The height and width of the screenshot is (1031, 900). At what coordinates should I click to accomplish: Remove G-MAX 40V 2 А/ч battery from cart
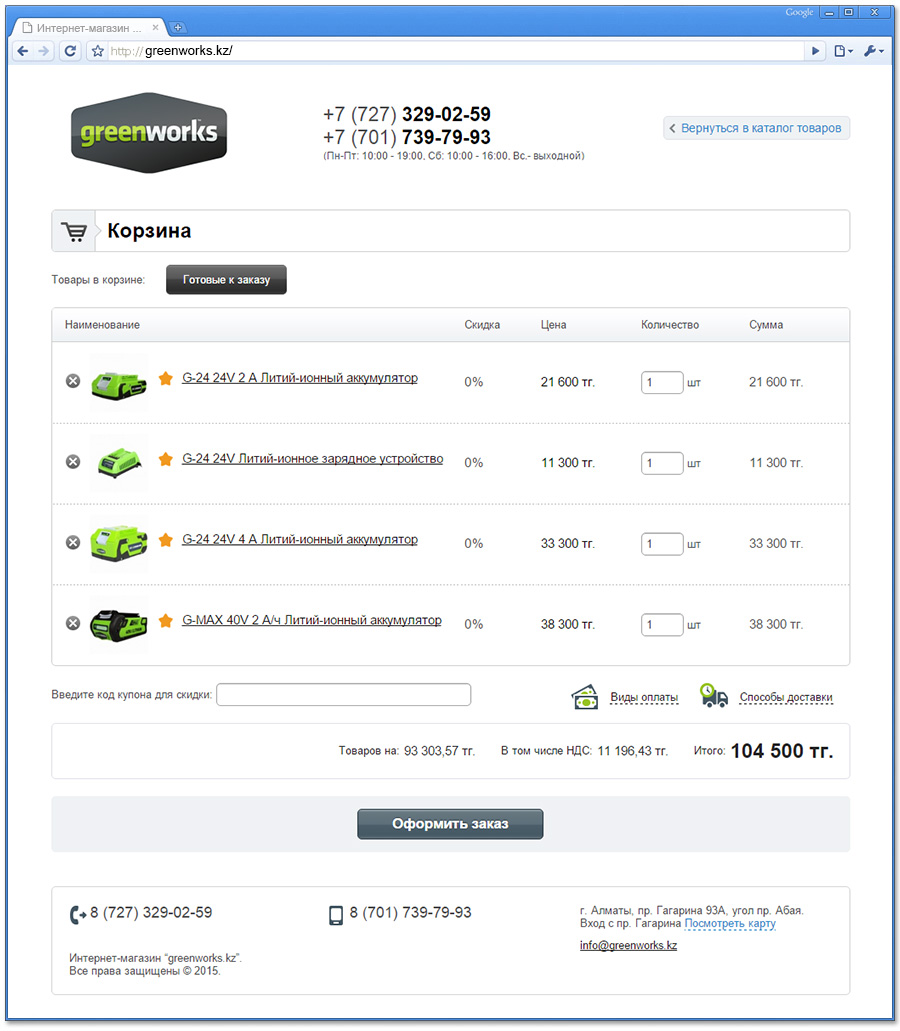click(x=73, y=623)
